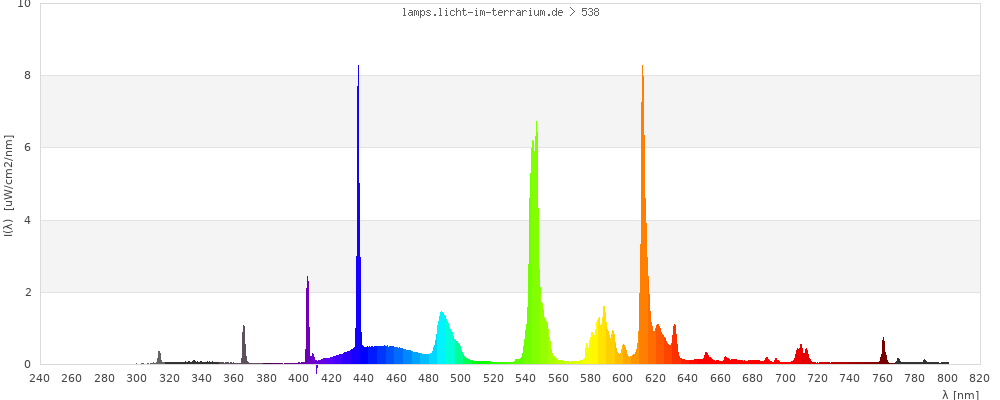Click the x-axis label 'λ [nm]'
Image resolution: width=1000 pixels, height=400 pixels.
pyautogui.click(x=960, y=394)
